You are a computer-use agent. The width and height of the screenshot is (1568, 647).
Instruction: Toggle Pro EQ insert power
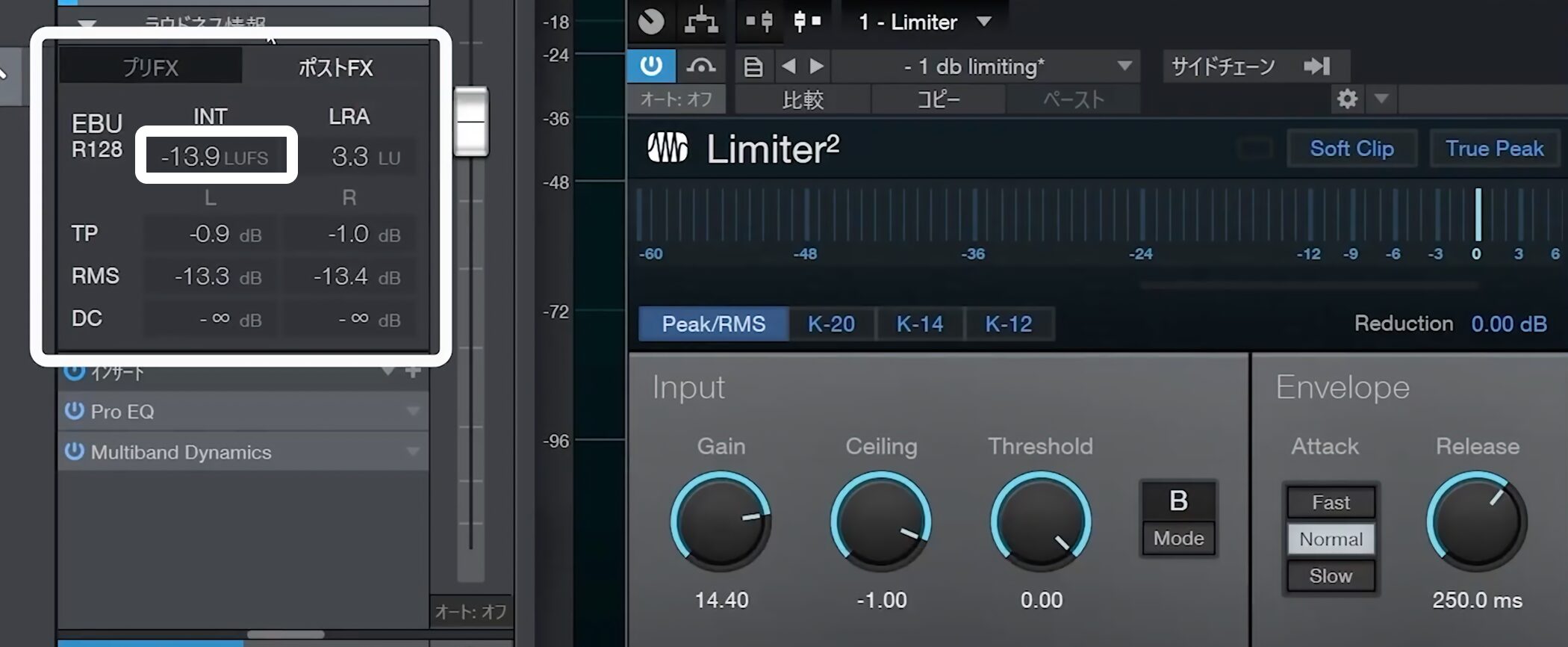[74, 411]
